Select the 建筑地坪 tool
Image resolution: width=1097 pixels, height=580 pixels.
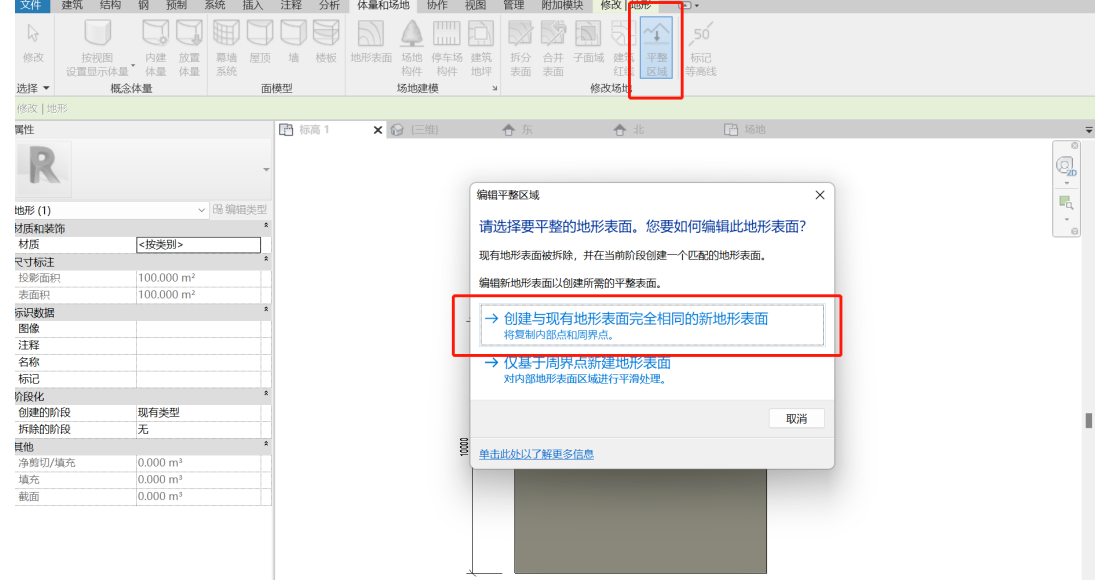[x=481, y=48]
